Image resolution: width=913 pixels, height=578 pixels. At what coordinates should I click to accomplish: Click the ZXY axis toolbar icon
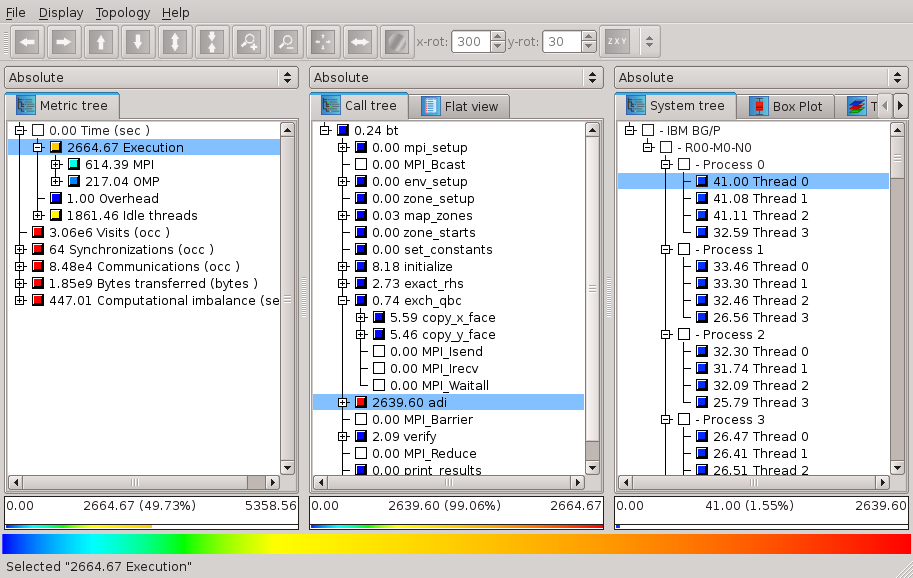coord(615,42)
